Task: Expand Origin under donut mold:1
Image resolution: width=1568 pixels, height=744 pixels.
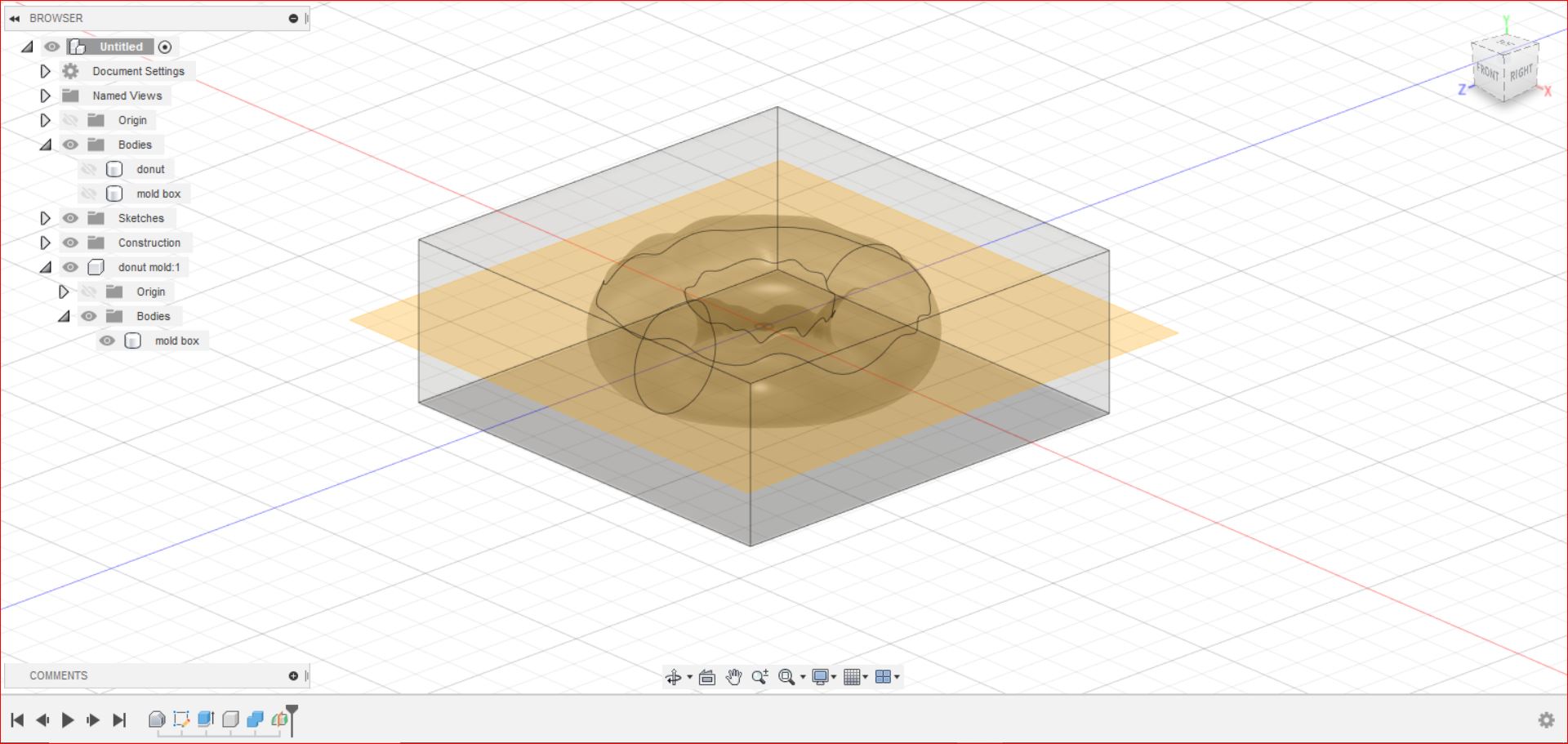Action: [63, 292]
